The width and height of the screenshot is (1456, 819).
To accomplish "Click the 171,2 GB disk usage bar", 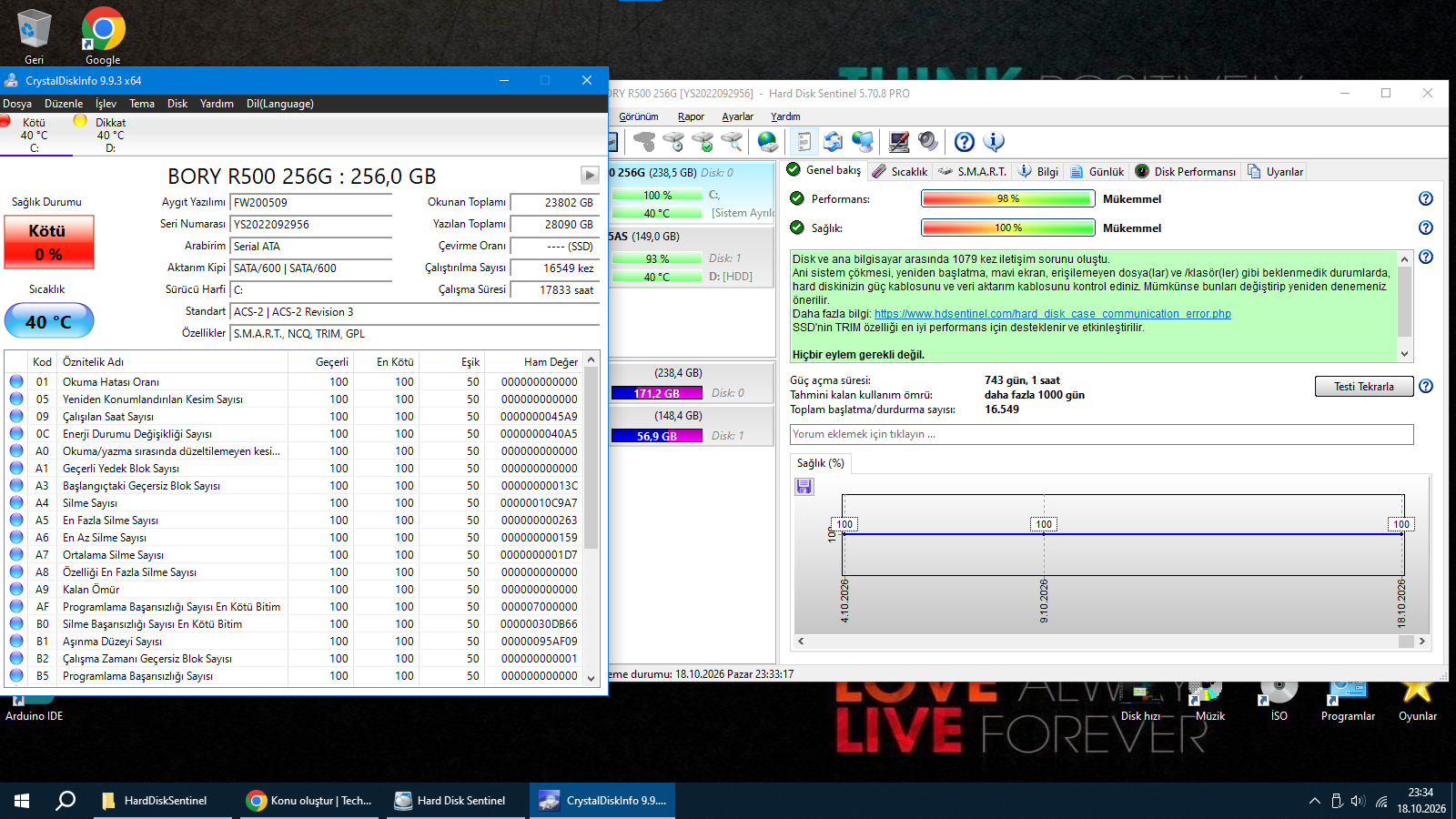I will (656, 393).
